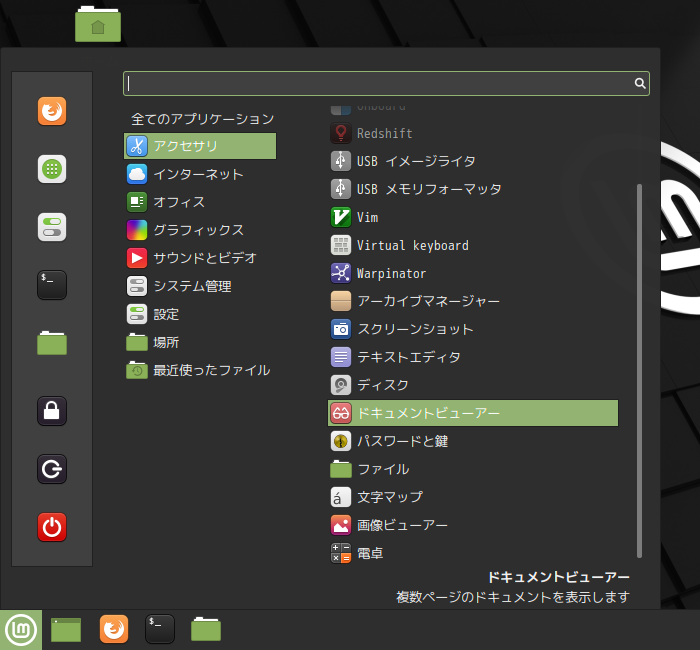Open Files folder from the taskbar

pyautogui.click(x=206, y=629)
